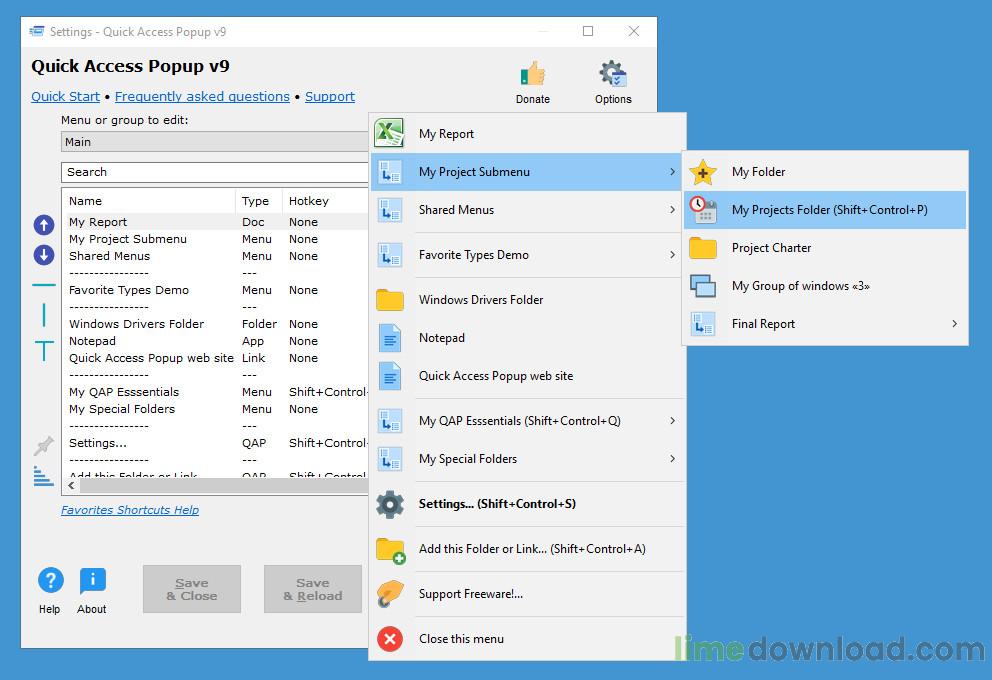Expand the My Special Folders submenu arrow

(x=672, y=459)
